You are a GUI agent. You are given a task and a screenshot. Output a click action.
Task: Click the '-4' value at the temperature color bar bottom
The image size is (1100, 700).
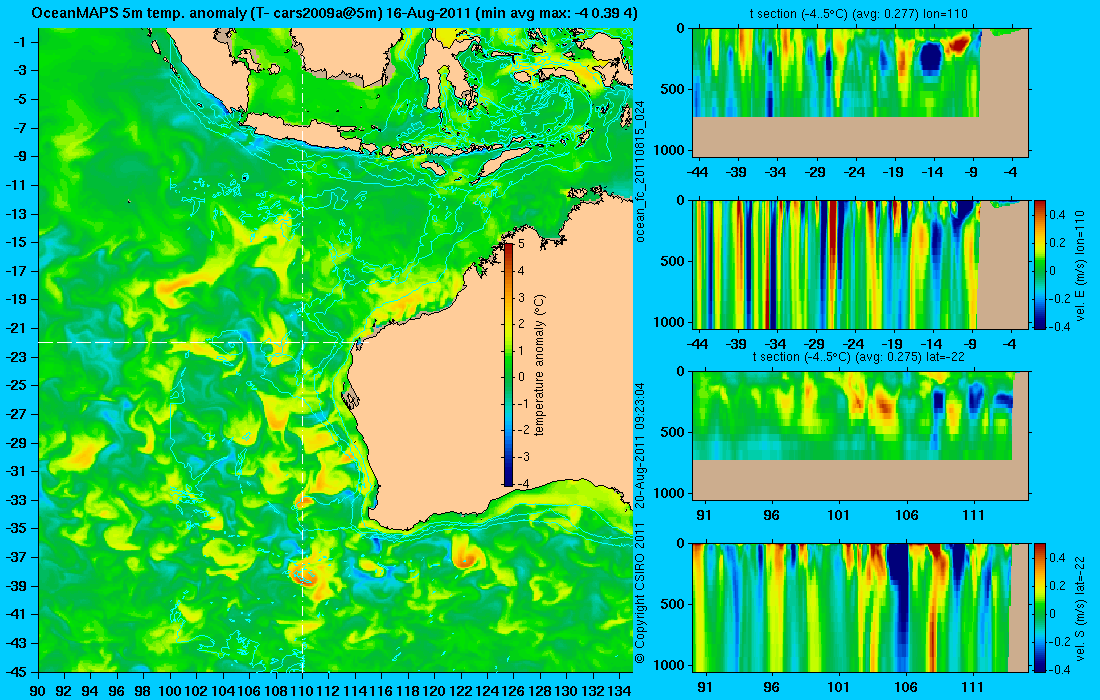pyautogui.click(x=522, y=484)
